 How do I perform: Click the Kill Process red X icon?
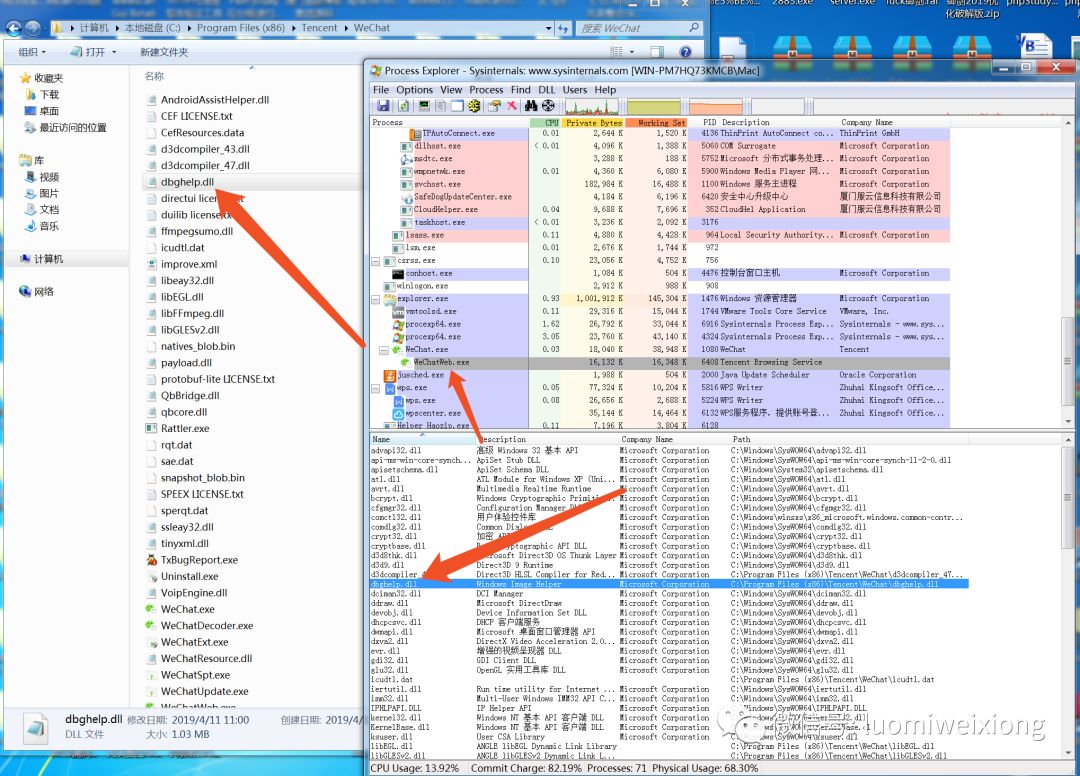[512, 106]
